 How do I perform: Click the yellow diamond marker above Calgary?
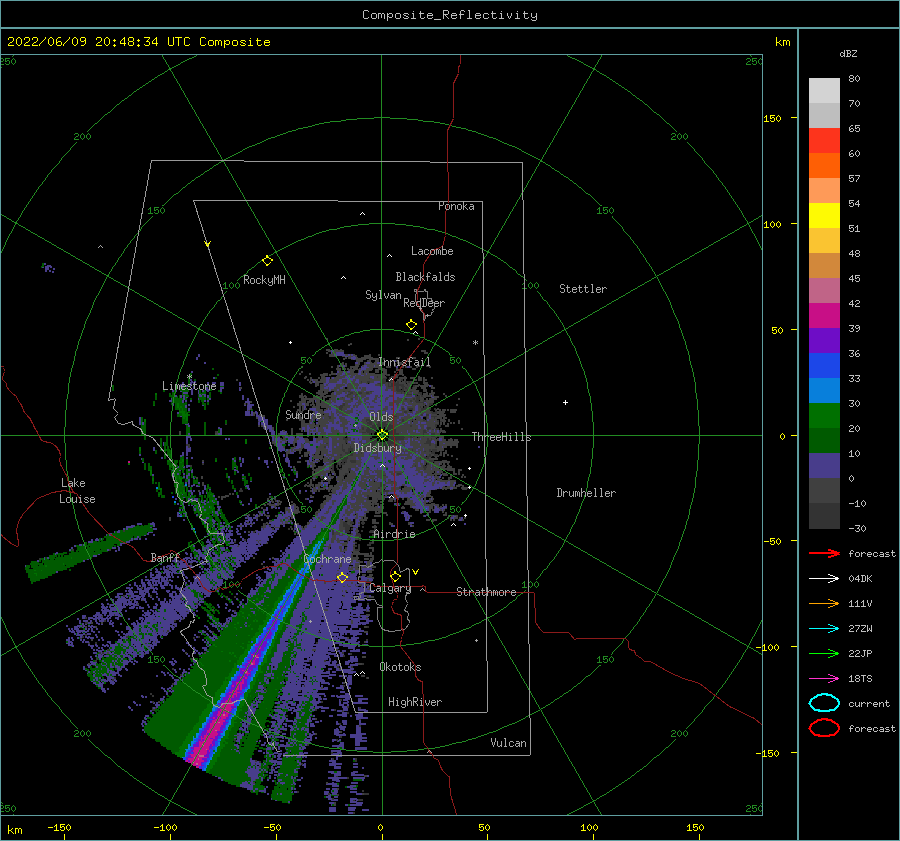coord(395,576)
